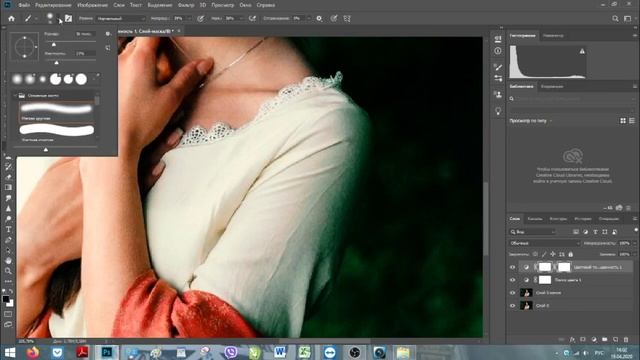
Task: Click the foreground color swatch
Action: [6, 299]
